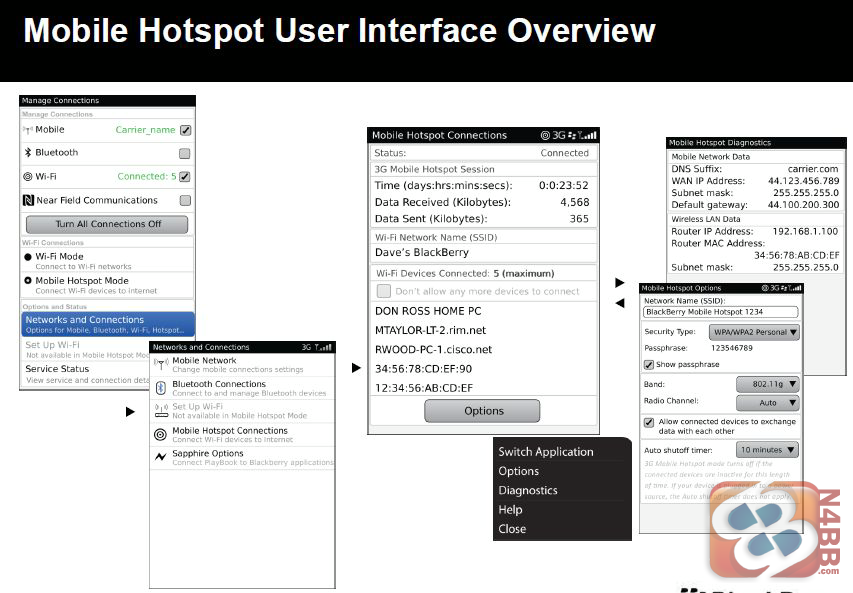This screenshot has width=853, height=593.
Task: Click the Bluetooth icon in Manage Connections
Action: 28,153
